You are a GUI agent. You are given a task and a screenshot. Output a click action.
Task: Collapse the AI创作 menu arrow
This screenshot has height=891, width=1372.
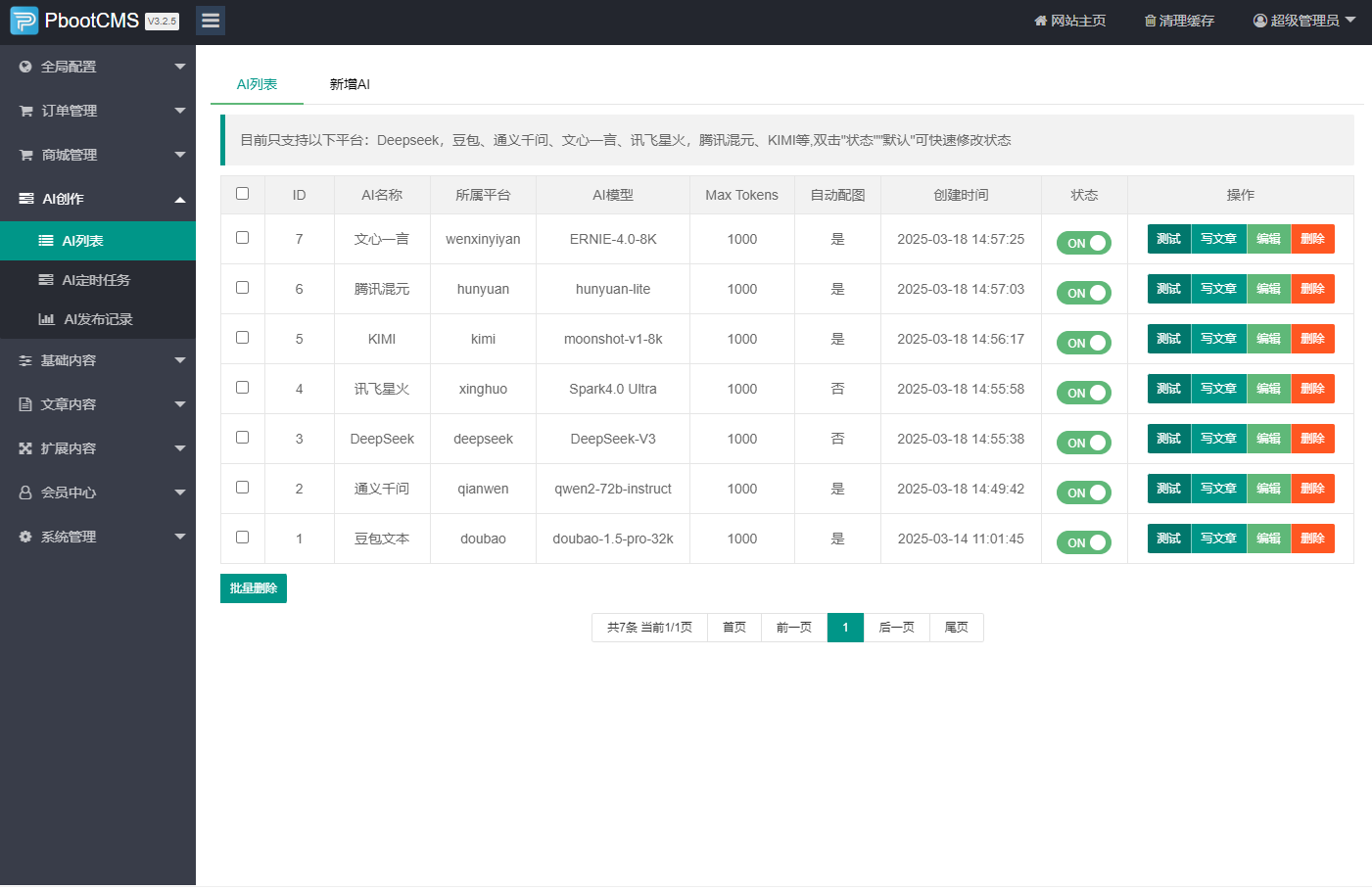pyautogui.click(x=180, y=200)
